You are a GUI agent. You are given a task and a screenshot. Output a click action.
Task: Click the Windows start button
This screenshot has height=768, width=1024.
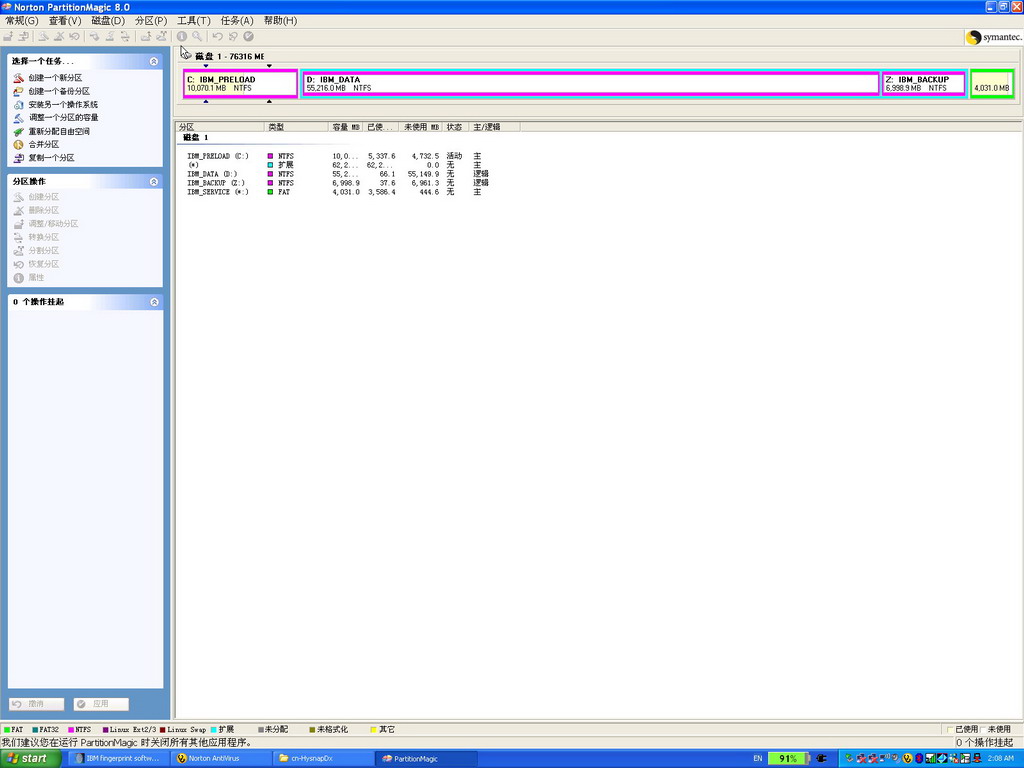point(28,759)
